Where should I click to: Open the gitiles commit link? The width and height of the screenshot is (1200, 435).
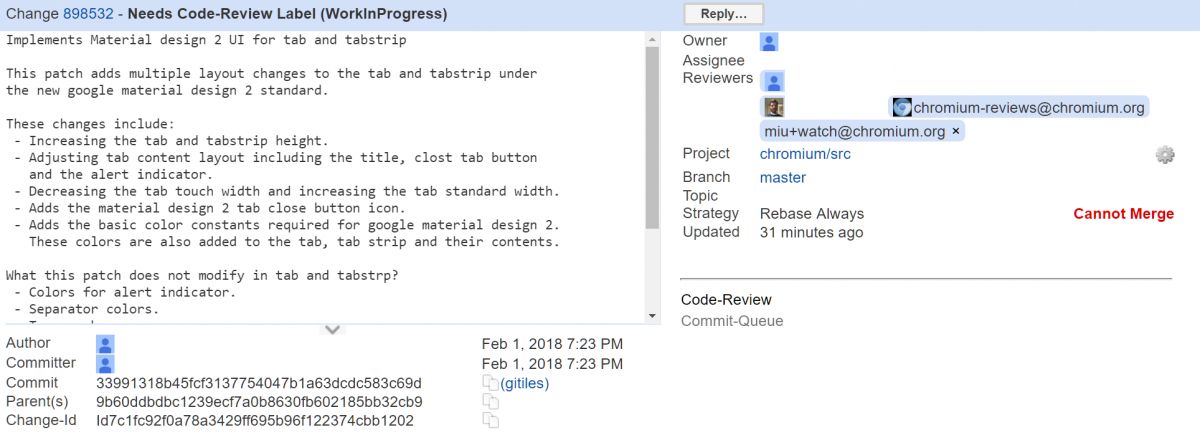pos(525,384)
